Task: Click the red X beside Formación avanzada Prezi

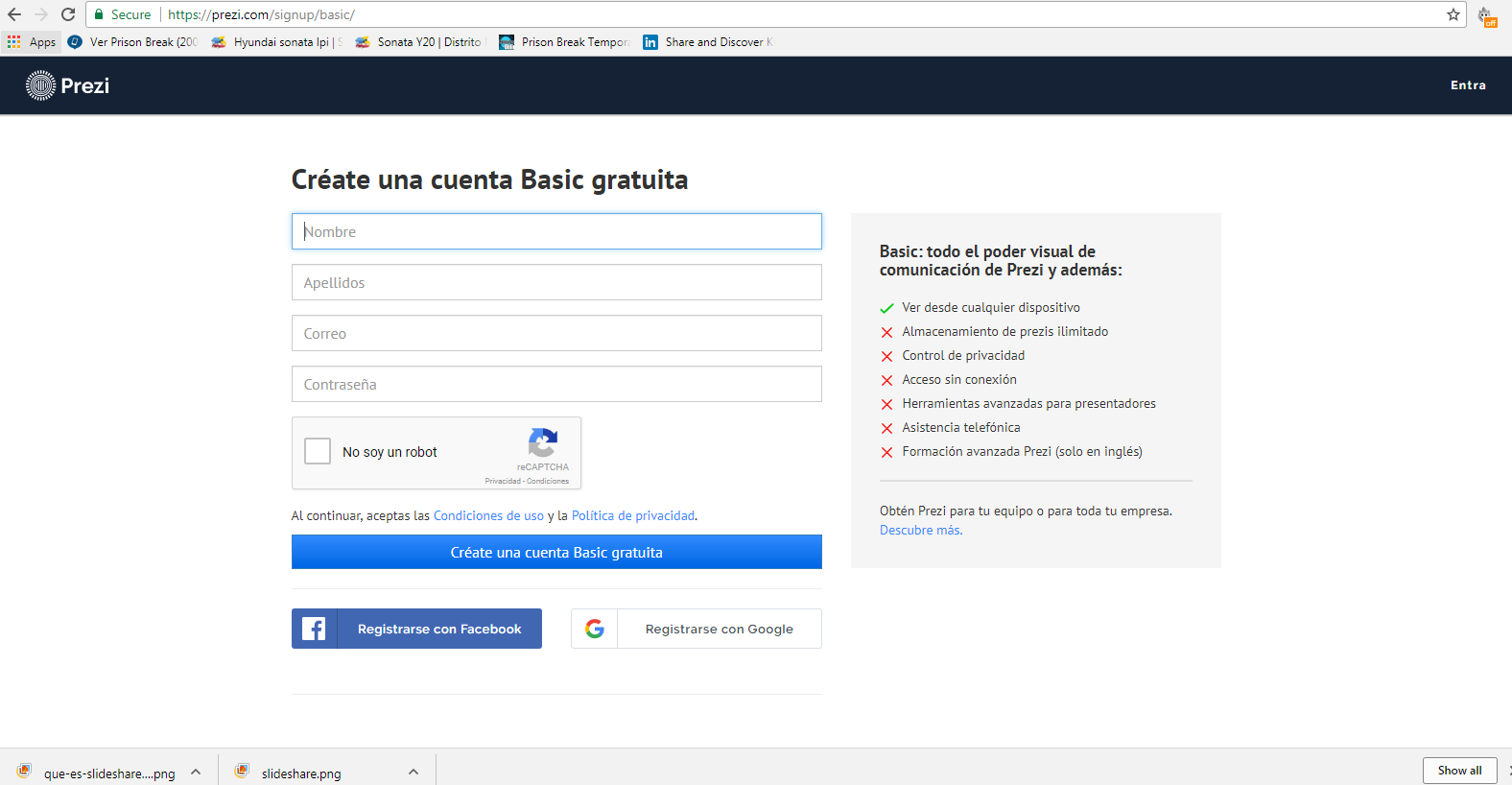Action: point(886,452)
